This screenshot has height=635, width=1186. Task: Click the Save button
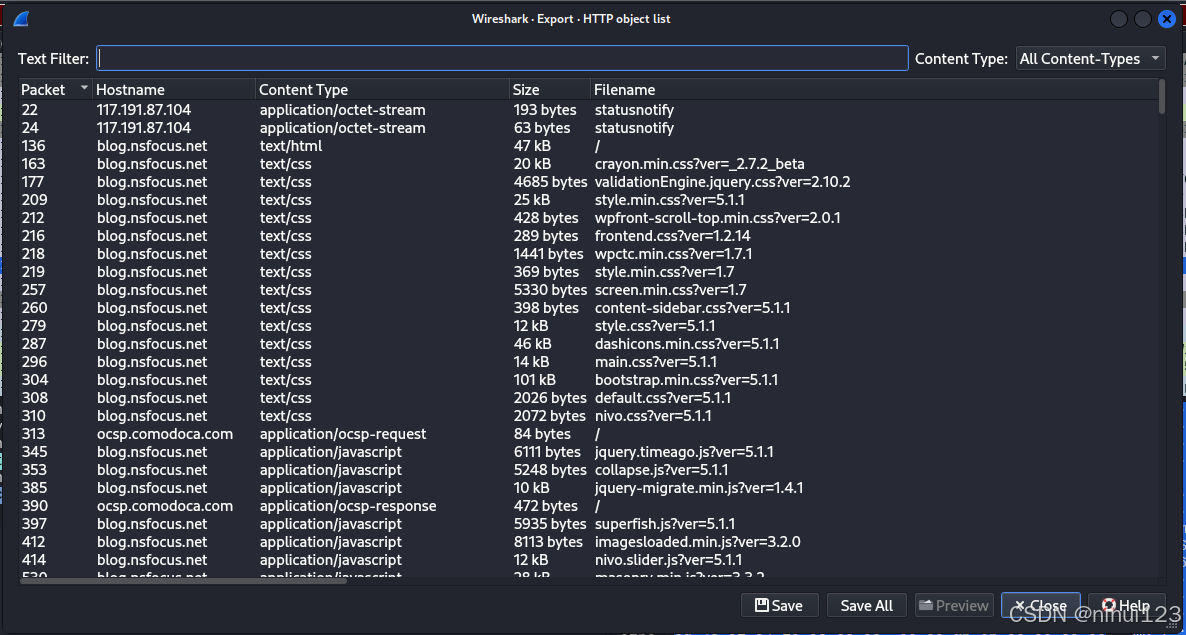[x=780, y=606]
